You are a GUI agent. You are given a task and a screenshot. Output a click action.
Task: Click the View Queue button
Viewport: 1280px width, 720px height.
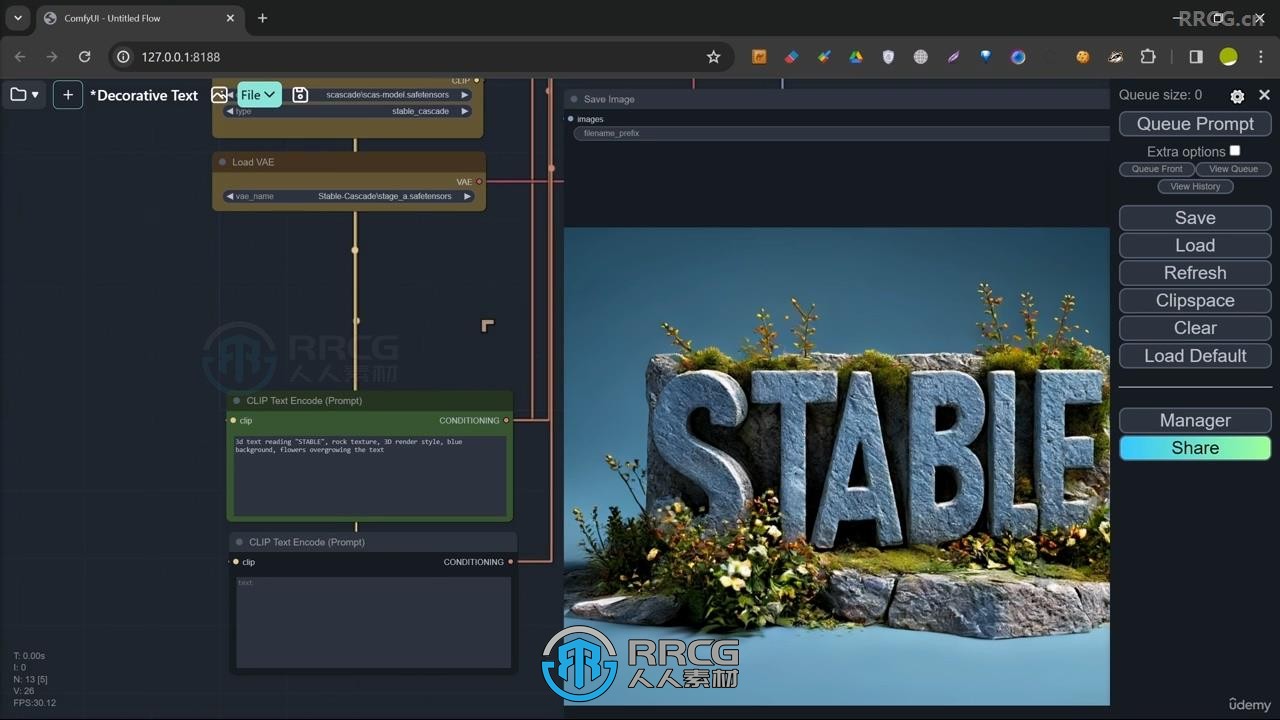point(1234,169)
